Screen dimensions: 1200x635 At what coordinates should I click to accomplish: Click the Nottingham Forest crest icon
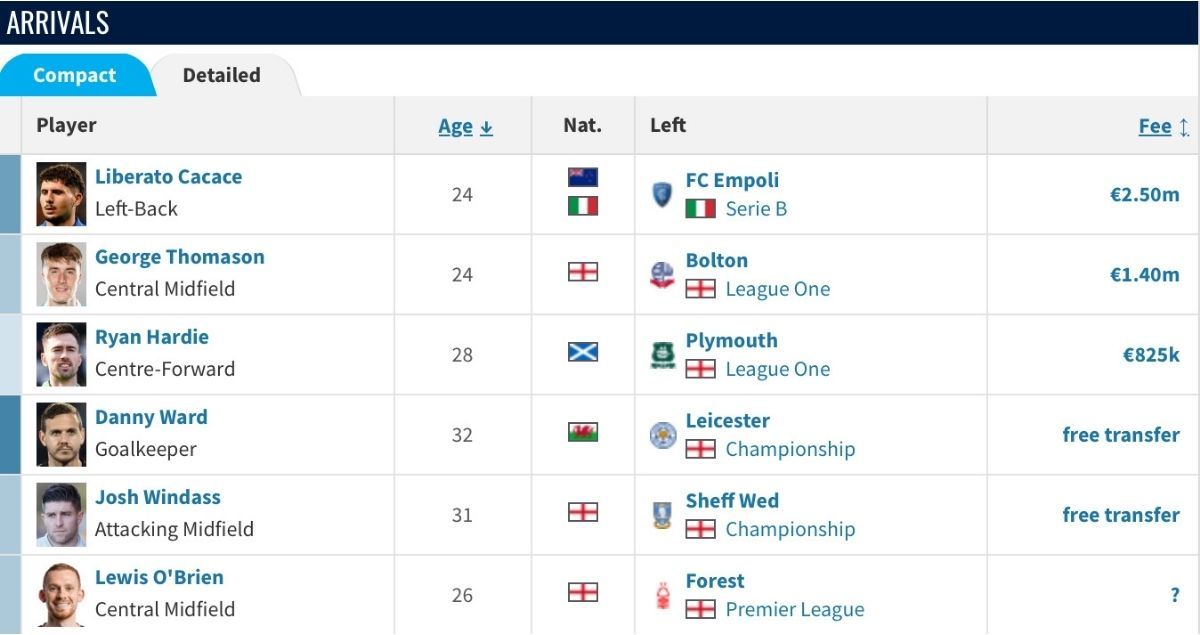(662, 596)
